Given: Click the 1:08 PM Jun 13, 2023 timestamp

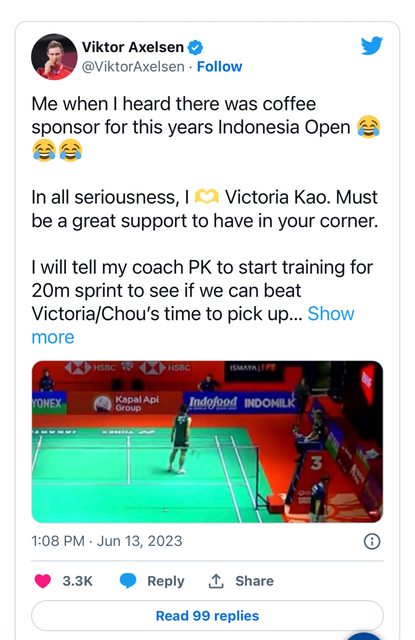Looking at the screenshot, I should coord(107,541).
